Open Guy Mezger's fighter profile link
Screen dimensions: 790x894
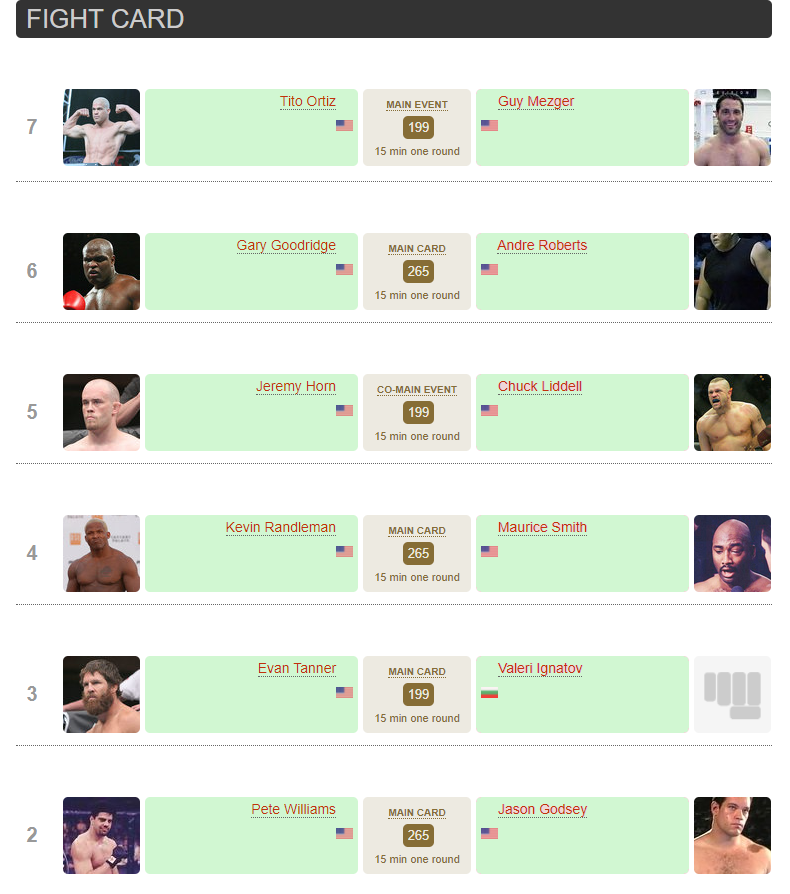point(536,102)
